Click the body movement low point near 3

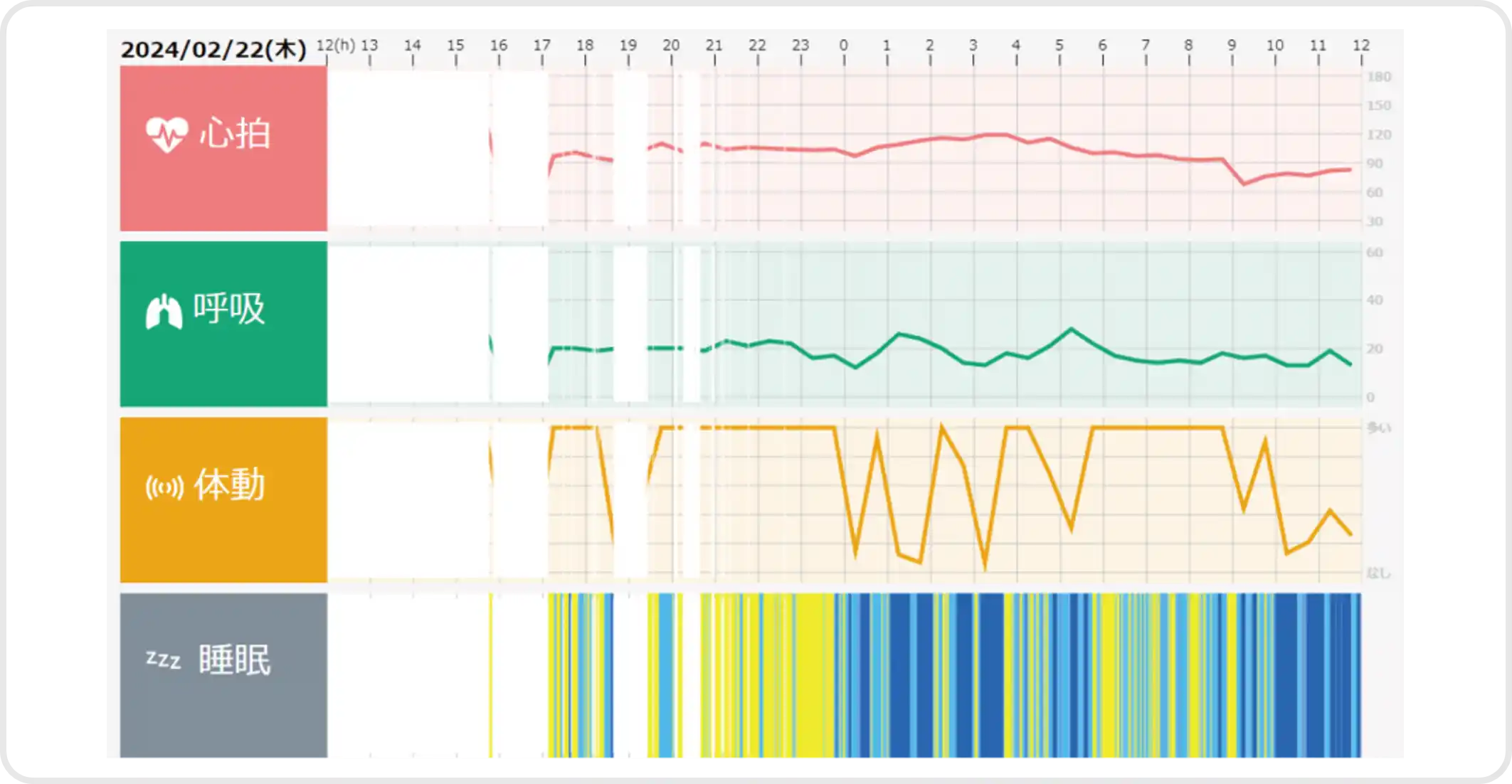point(985,566)
